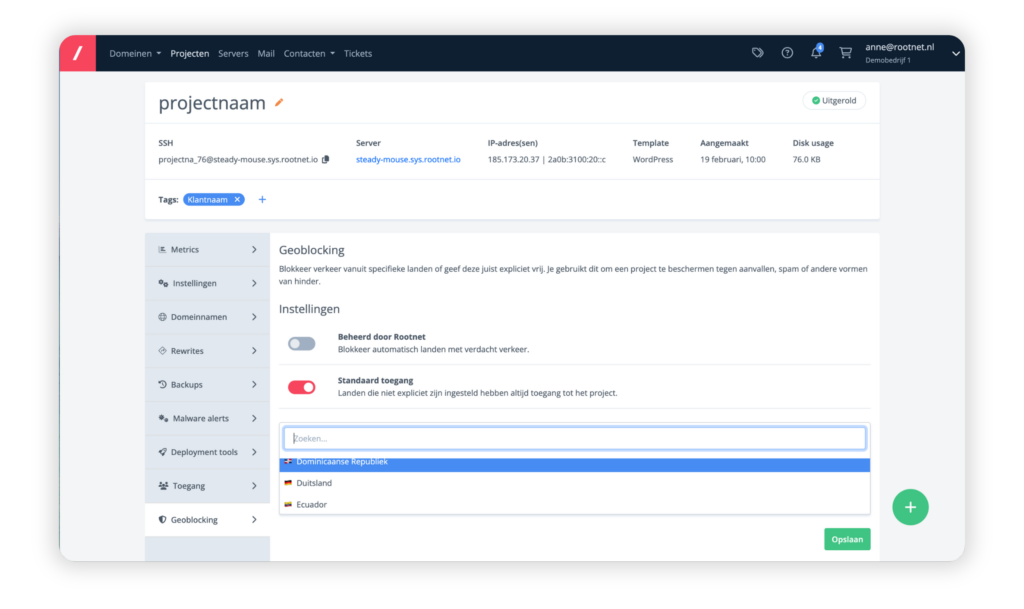
Task: Open the shopping cart icon
Action: tap(845, 52)
